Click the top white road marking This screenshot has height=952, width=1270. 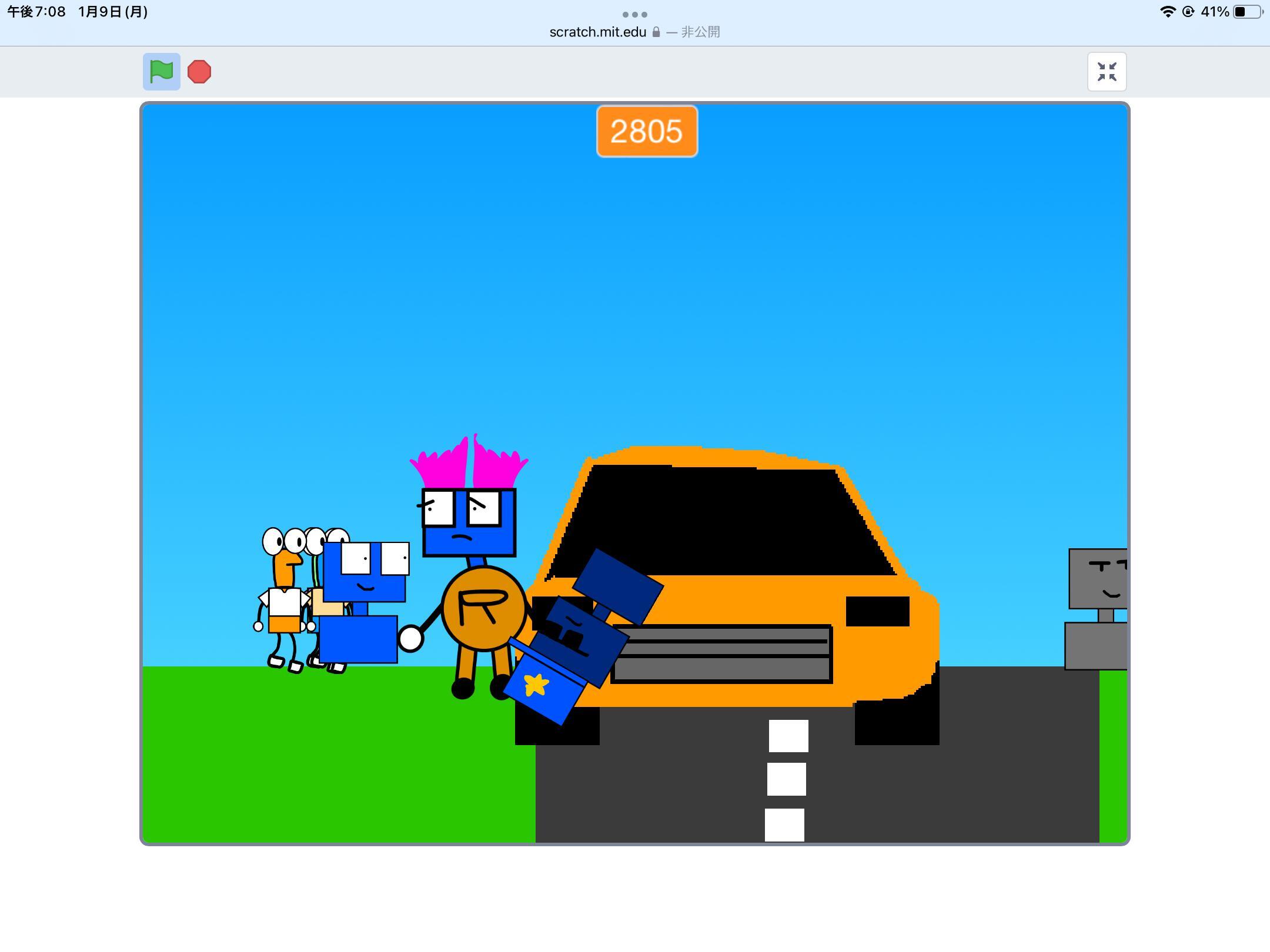coord(788,735)
